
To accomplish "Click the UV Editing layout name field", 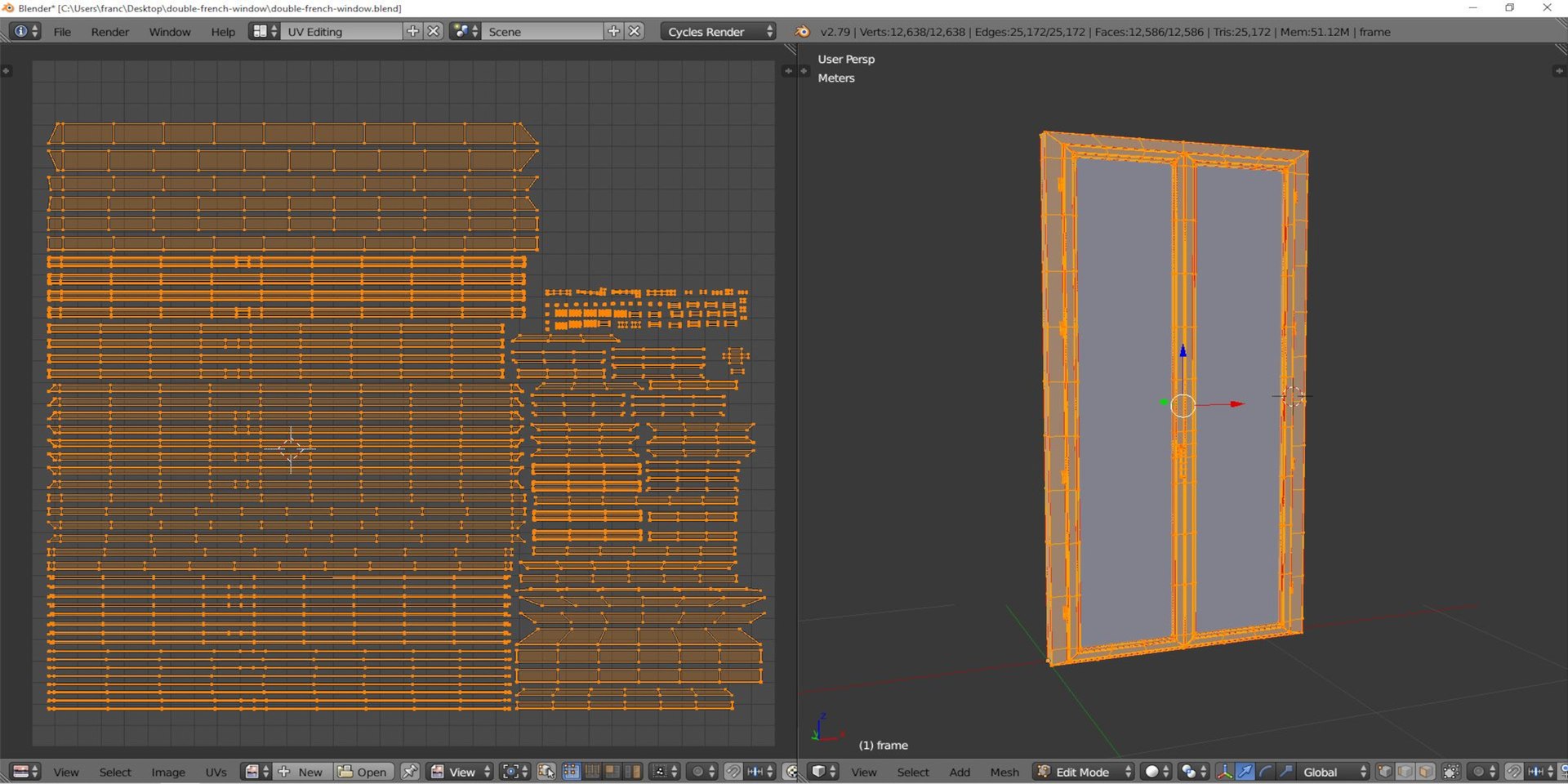I will 341,31.
